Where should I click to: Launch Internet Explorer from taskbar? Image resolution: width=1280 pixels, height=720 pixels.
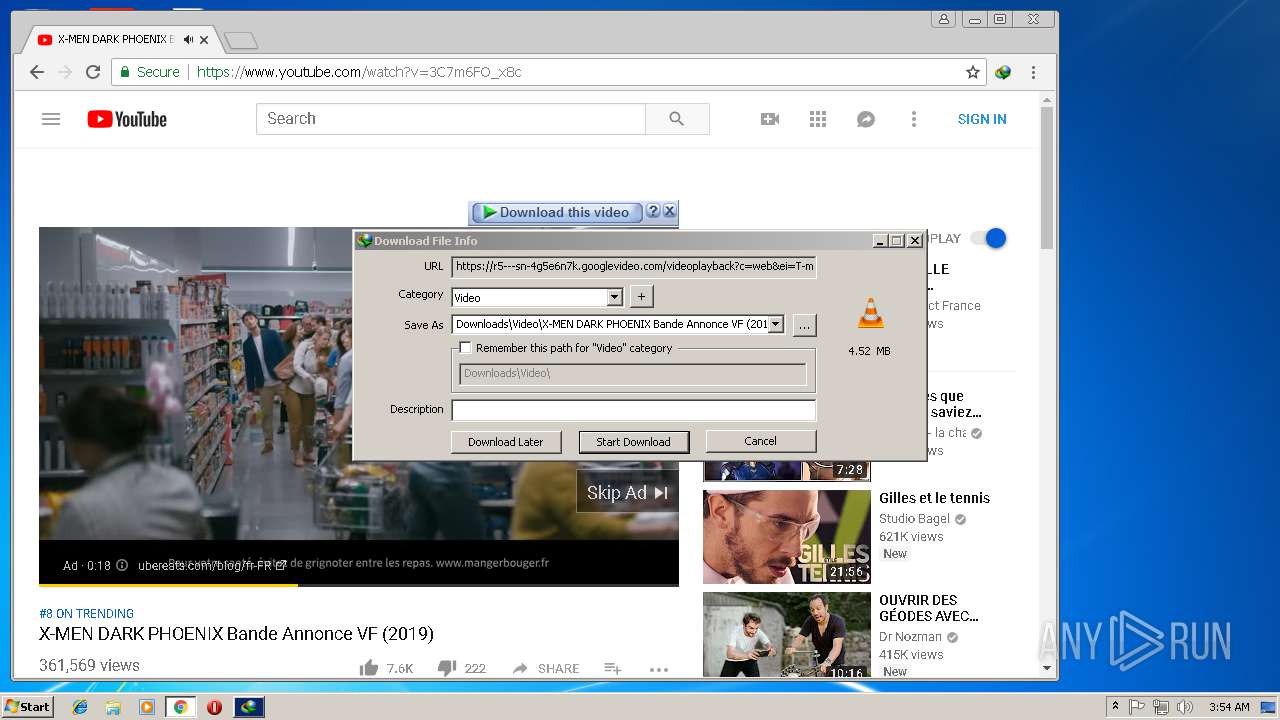coord(80,707)
